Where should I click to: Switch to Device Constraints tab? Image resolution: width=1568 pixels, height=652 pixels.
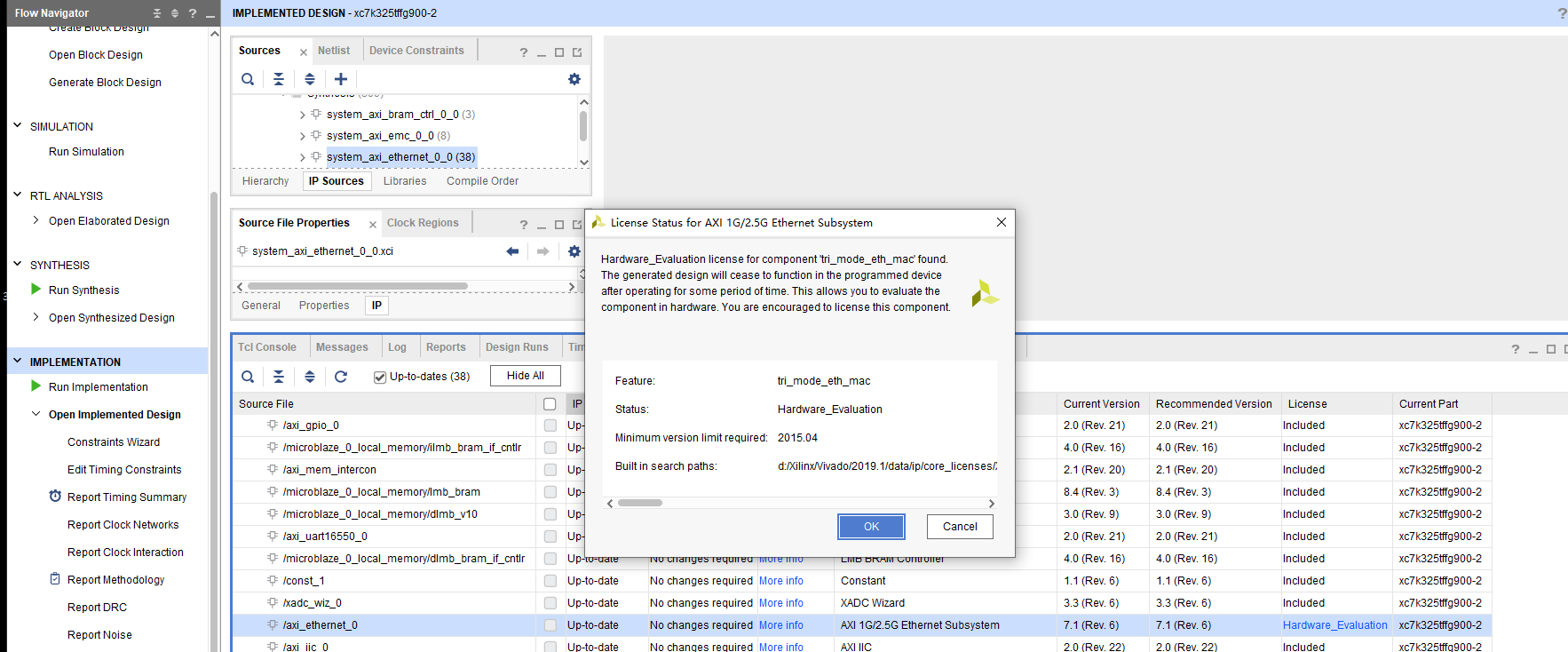[x=416, y=51]
